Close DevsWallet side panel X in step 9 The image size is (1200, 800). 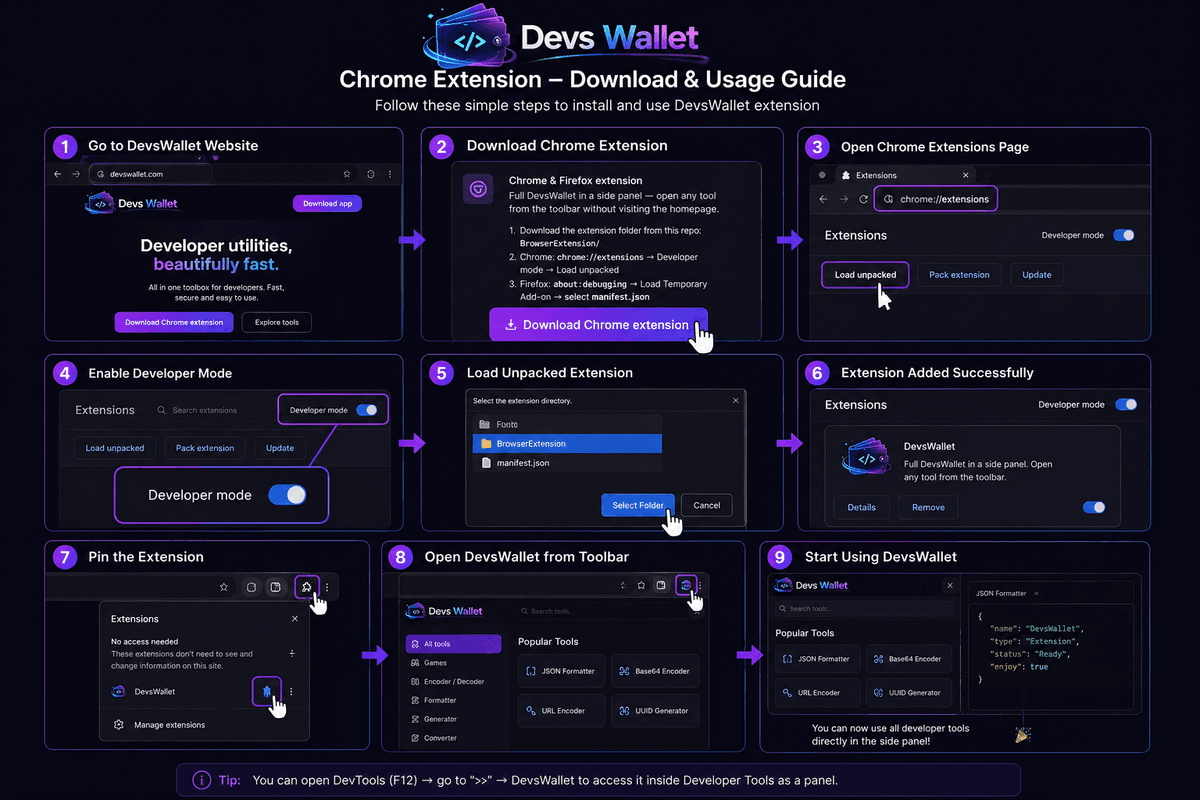click(950, 586)
